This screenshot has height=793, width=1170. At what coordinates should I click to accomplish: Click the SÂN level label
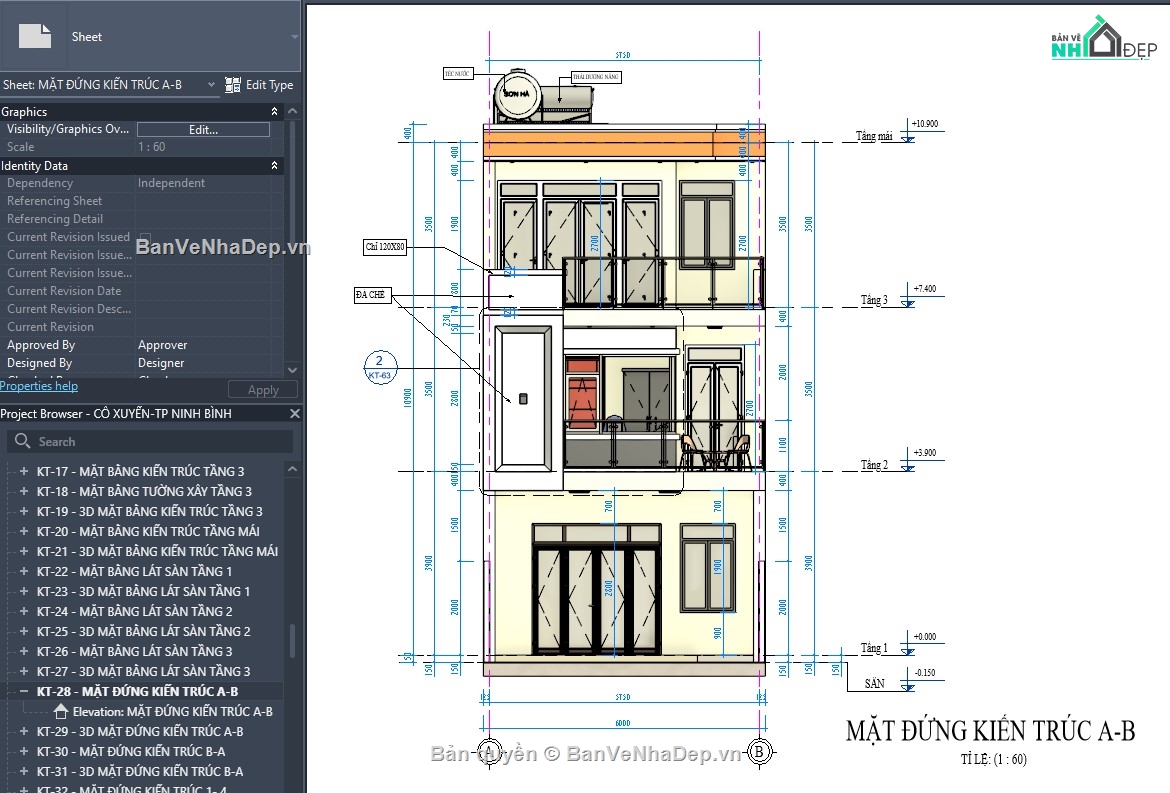tap(875, 683)
